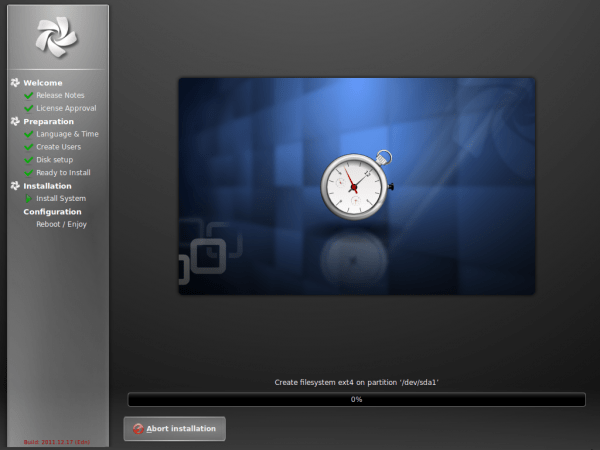Click the Chakra pinwheel logo at sidebar top
Image resolution: width=600 pixels, height=450 pixels.
(57, 37)
